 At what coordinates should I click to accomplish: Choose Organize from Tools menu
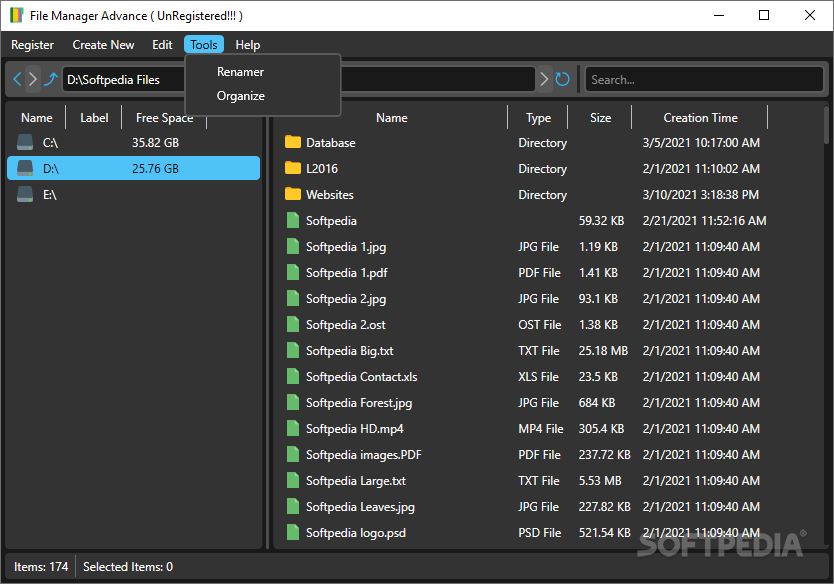240,96
